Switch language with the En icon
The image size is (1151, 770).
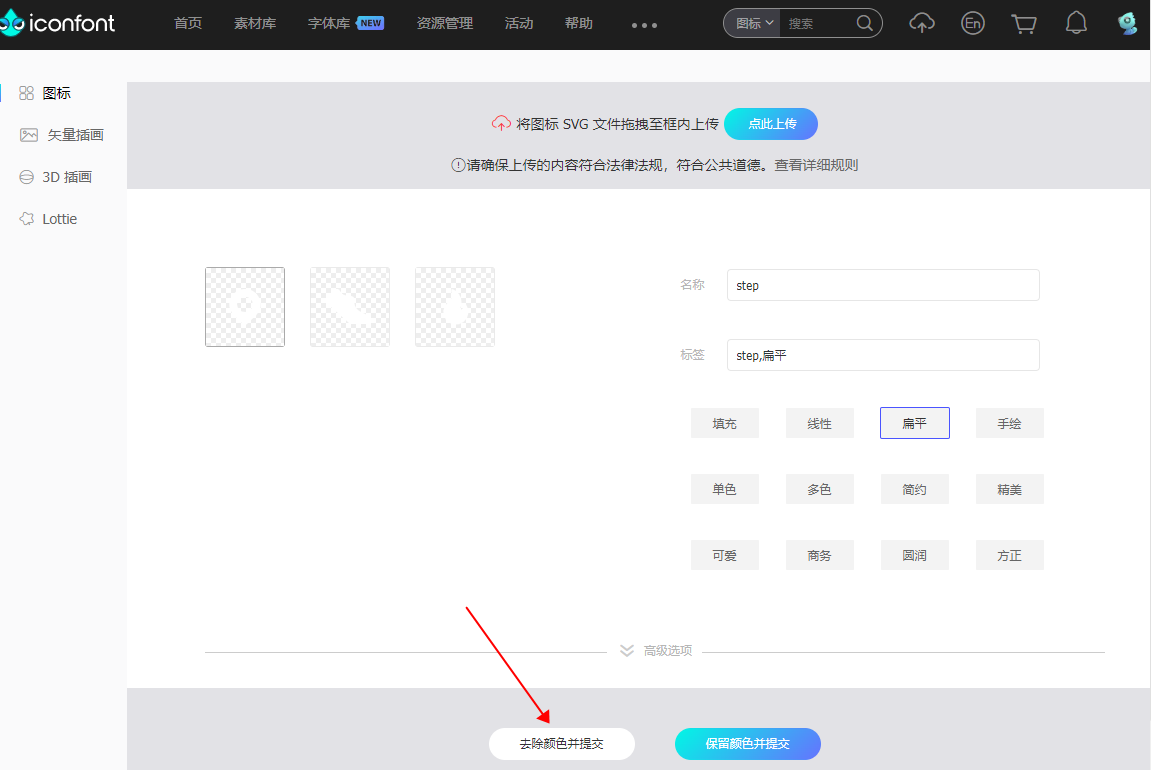[x=973, y=23]
